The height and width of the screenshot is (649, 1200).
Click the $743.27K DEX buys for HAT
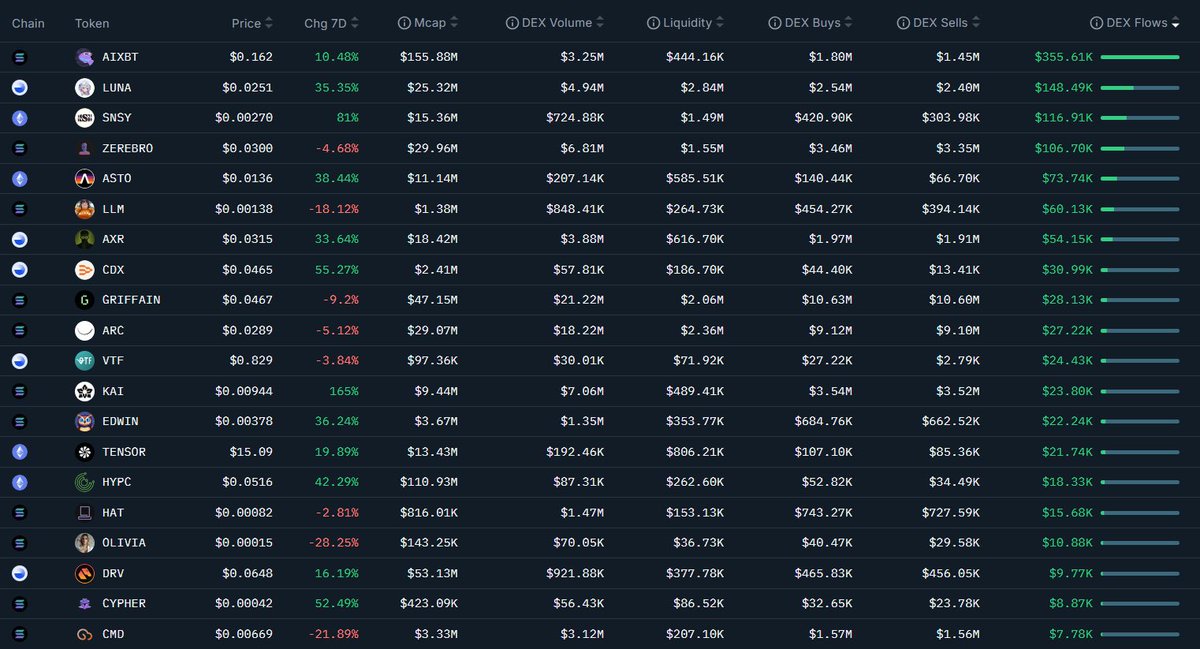tap(824, 512)
